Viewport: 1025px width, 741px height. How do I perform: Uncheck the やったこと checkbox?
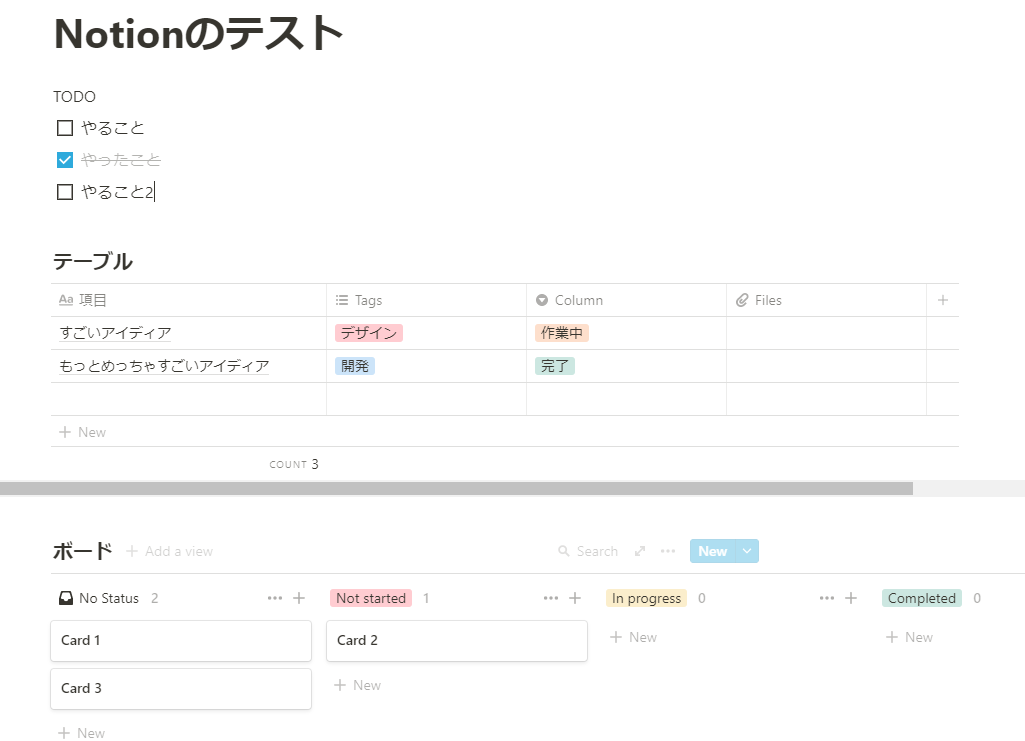(x=65, y=160)
